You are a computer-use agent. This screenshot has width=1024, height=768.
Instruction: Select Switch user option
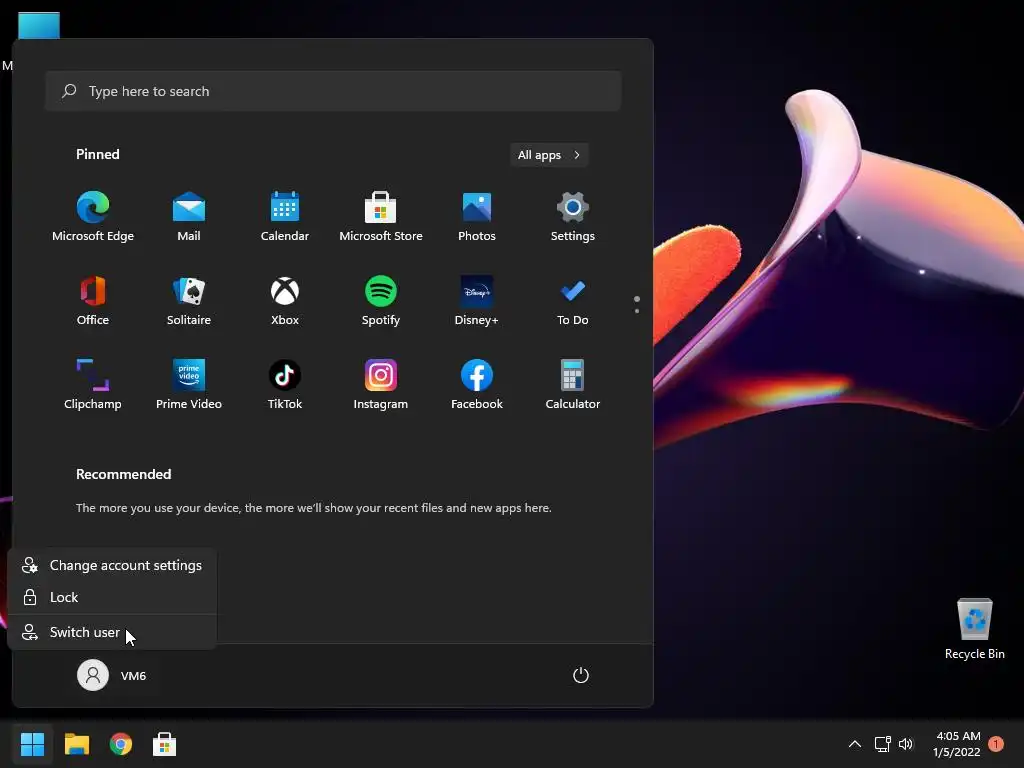pyautogui.click(x=112, y=632)
